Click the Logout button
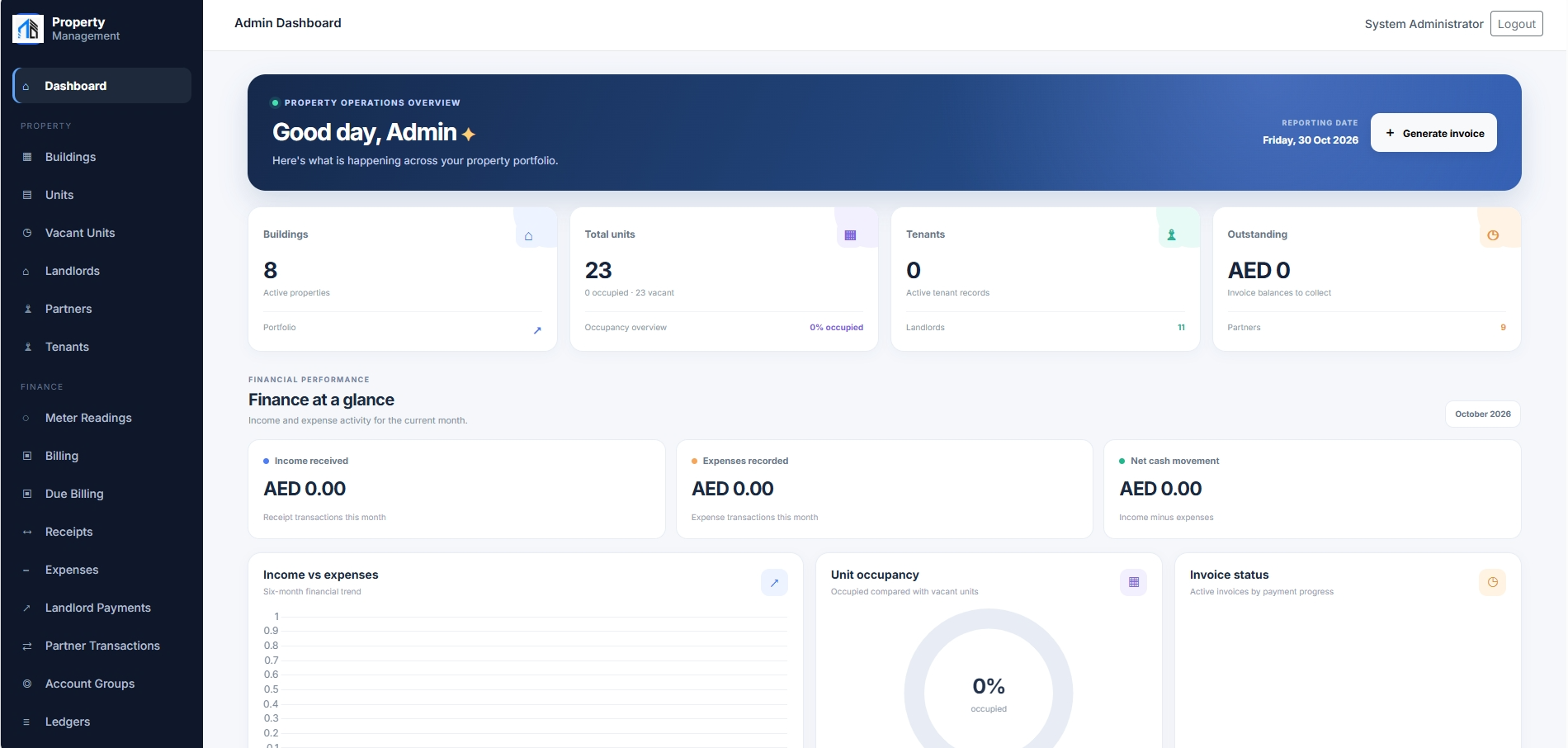Image resolution: width=1568 pixels, height=748 pixels. (1516, 24)
